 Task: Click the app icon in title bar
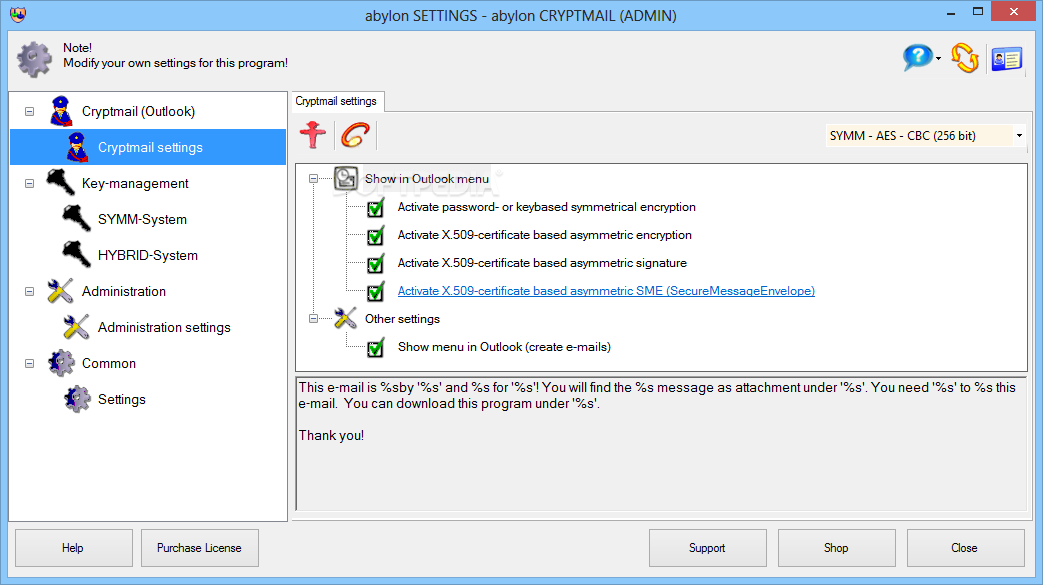[18, 14]
